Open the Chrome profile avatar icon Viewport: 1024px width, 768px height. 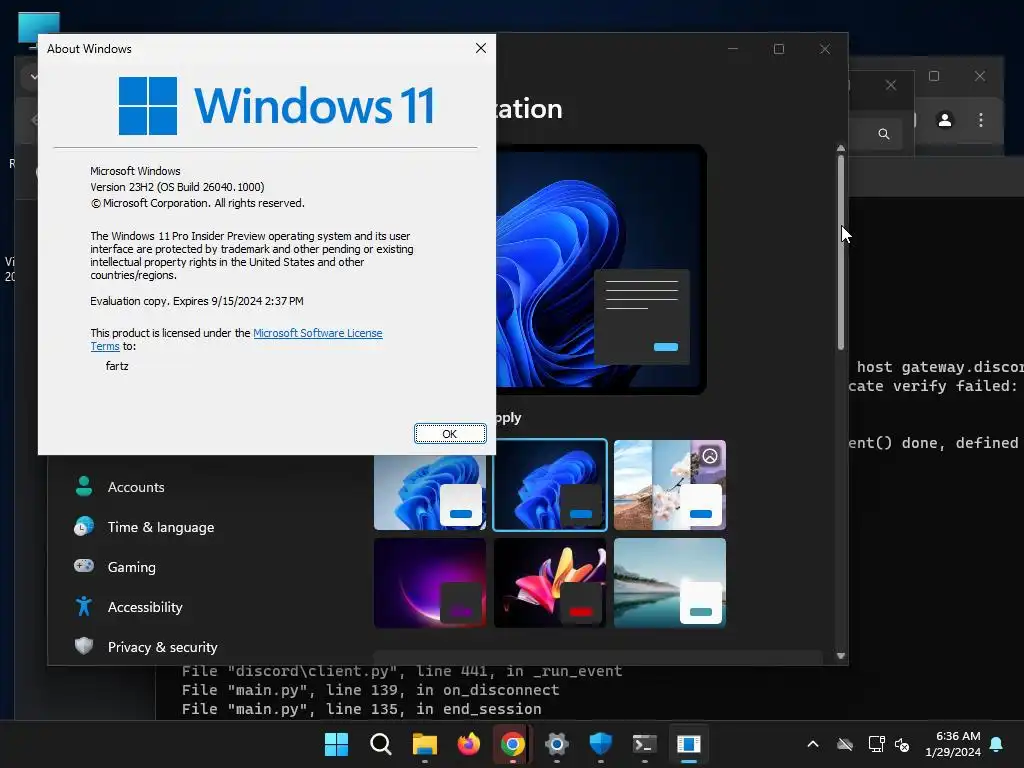point(944,120)
